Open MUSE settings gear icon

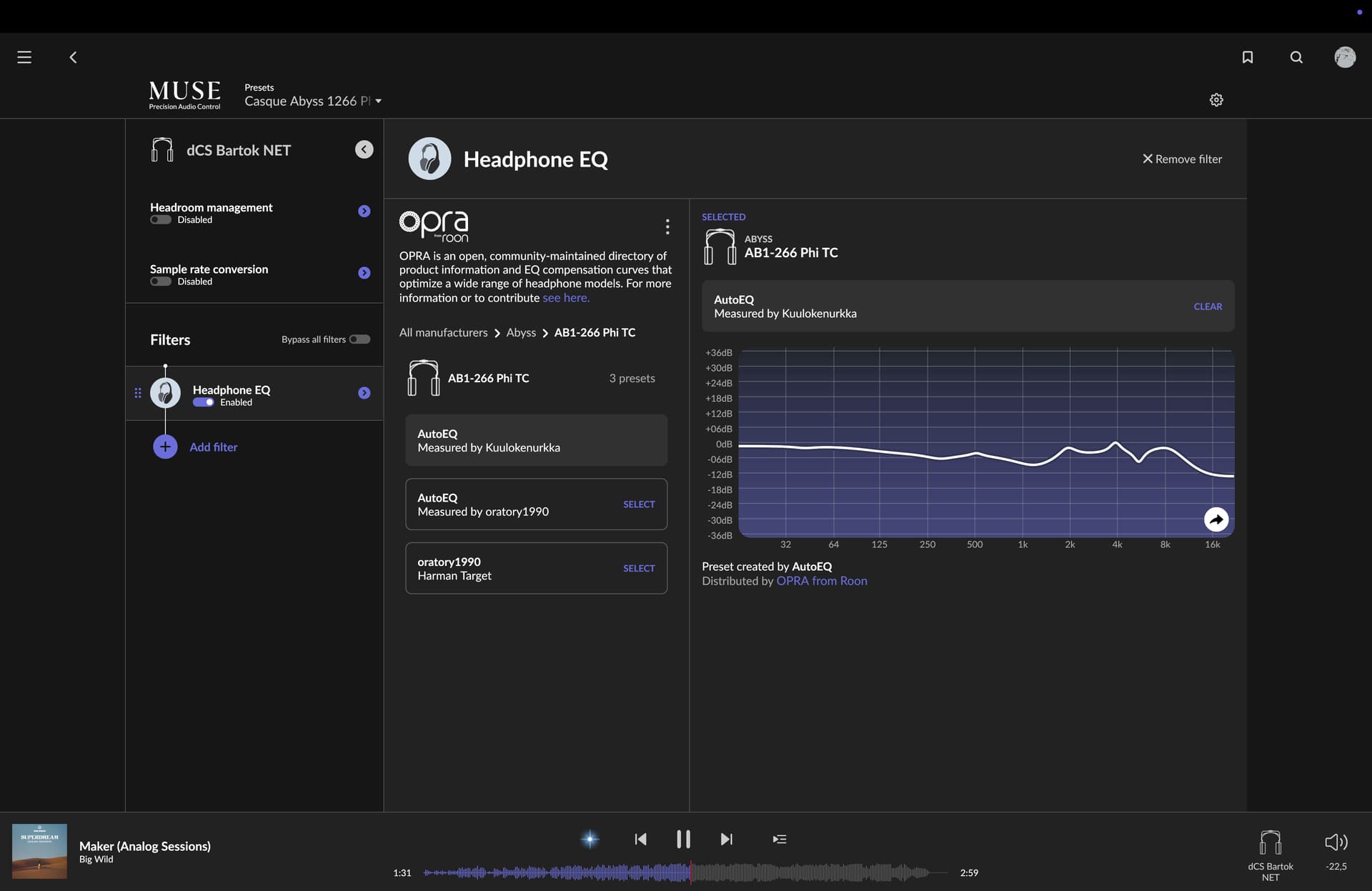1216,100
